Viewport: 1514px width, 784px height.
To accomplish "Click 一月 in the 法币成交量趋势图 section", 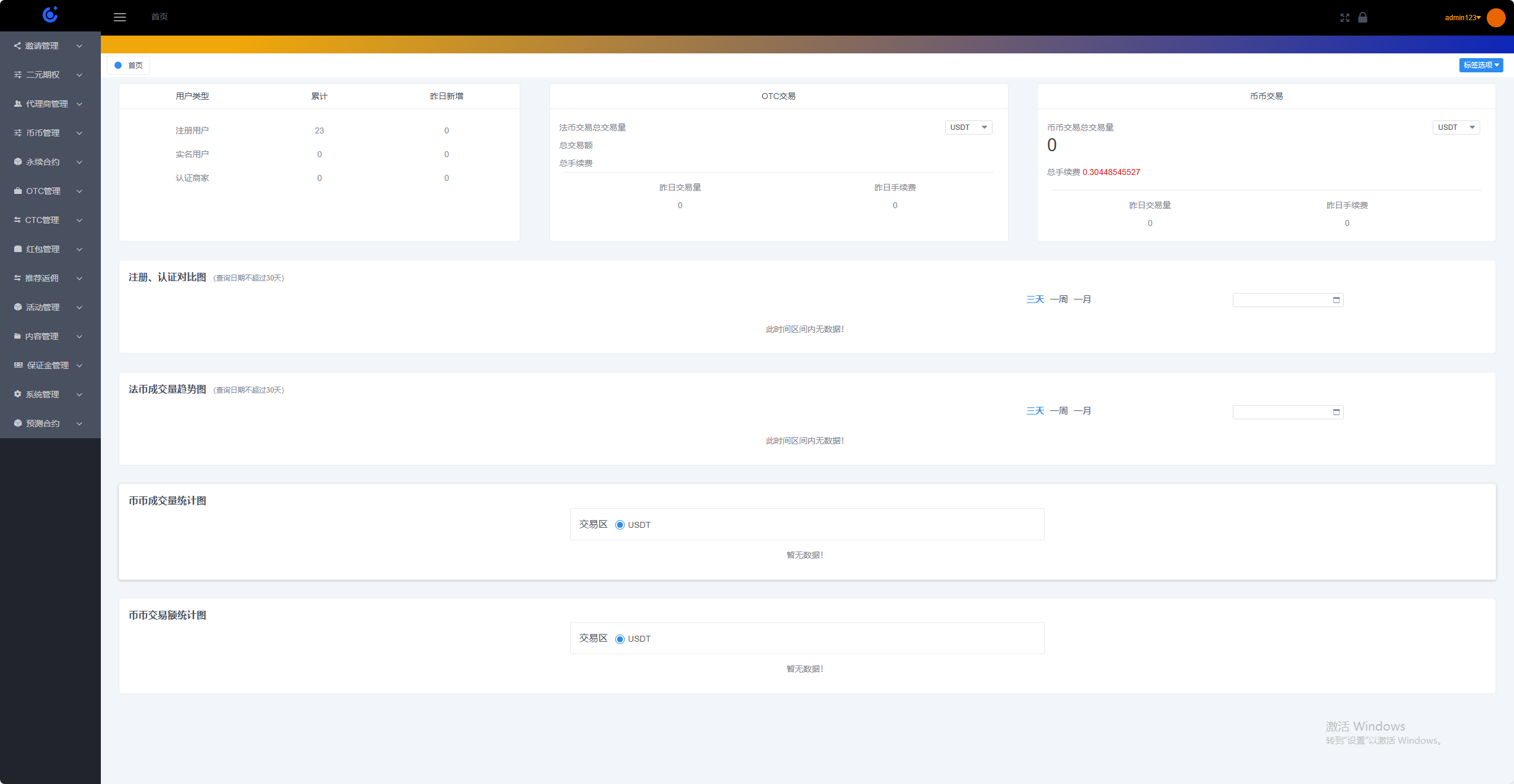I will click(1082, 411).
